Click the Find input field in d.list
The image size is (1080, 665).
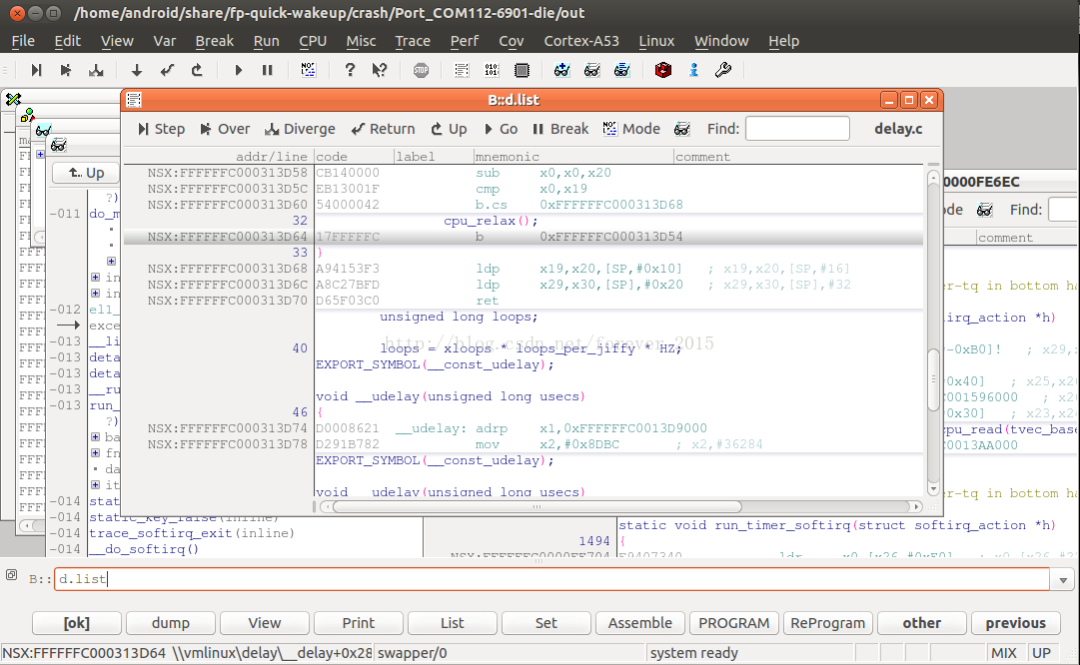[798, 129]
